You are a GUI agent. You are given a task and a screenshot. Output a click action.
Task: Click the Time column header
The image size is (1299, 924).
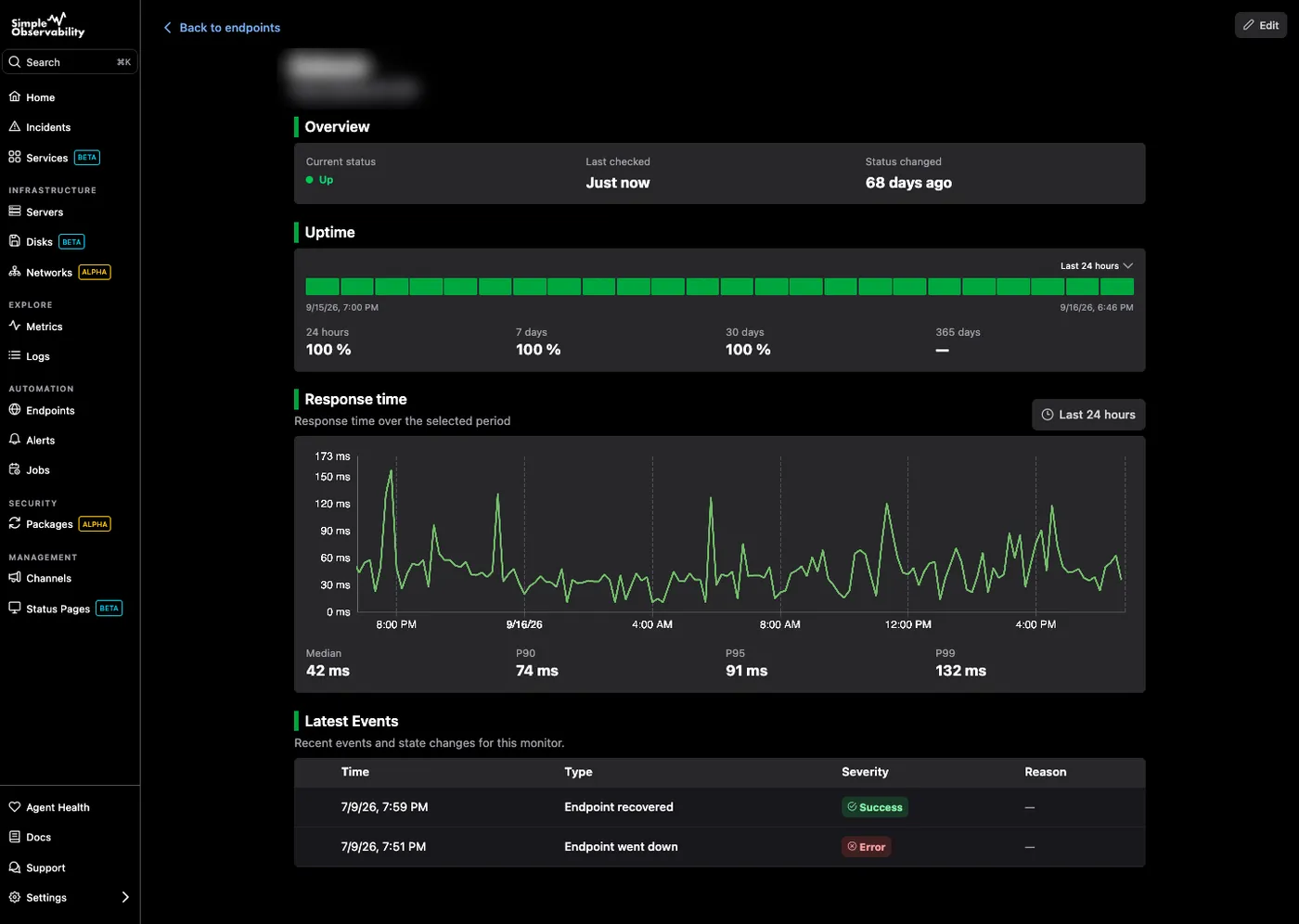click(354, 772)
